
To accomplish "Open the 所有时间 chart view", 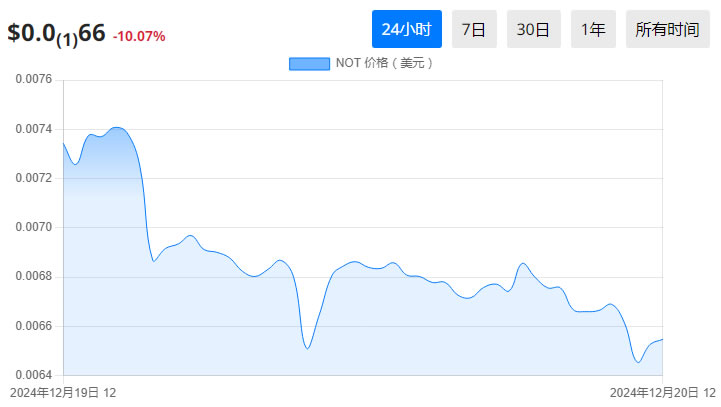I will [x=667, y=30].
